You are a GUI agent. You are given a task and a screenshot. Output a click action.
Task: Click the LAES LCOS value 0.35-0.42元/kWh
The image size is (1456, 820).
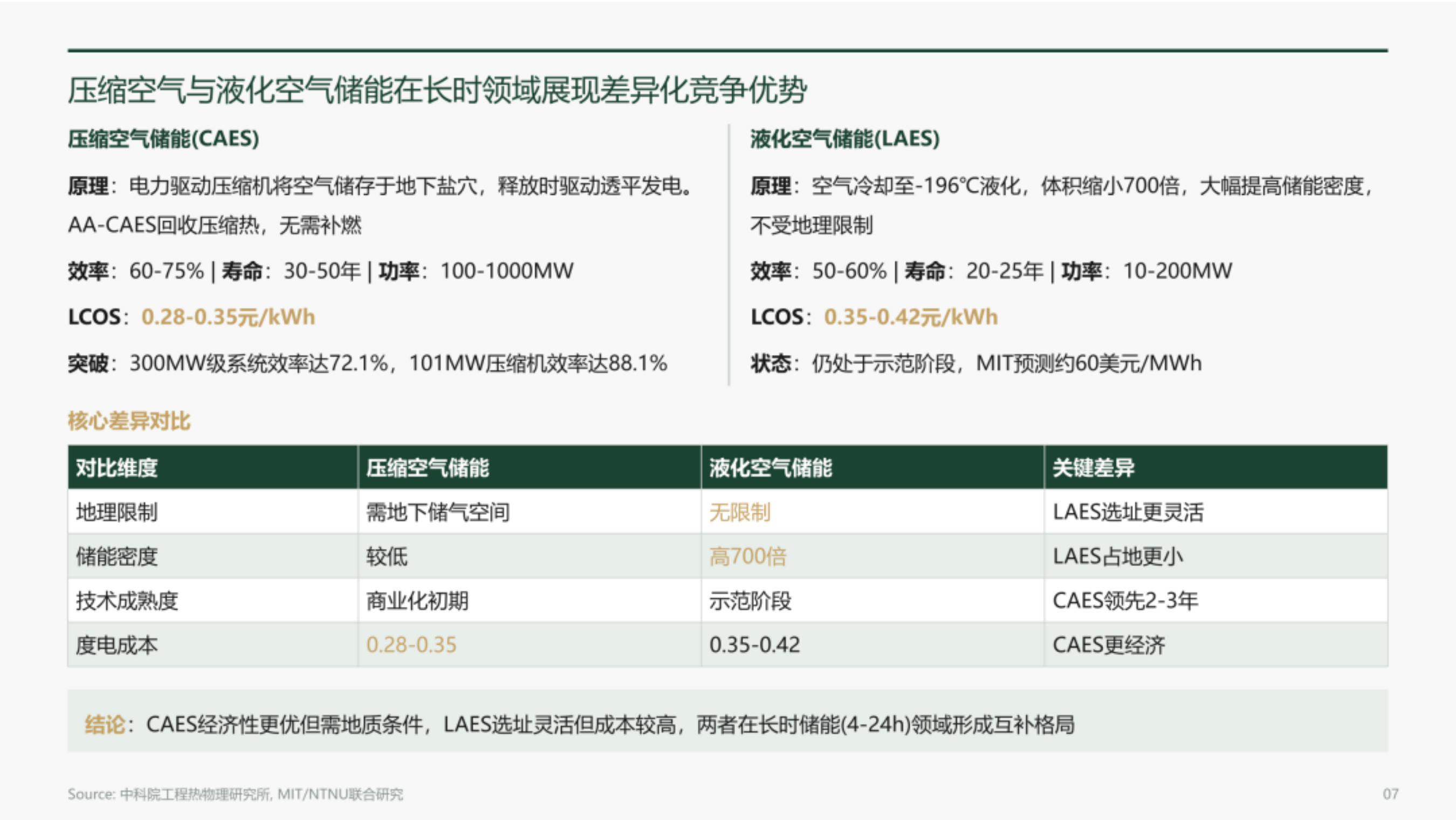pos(911,317)
